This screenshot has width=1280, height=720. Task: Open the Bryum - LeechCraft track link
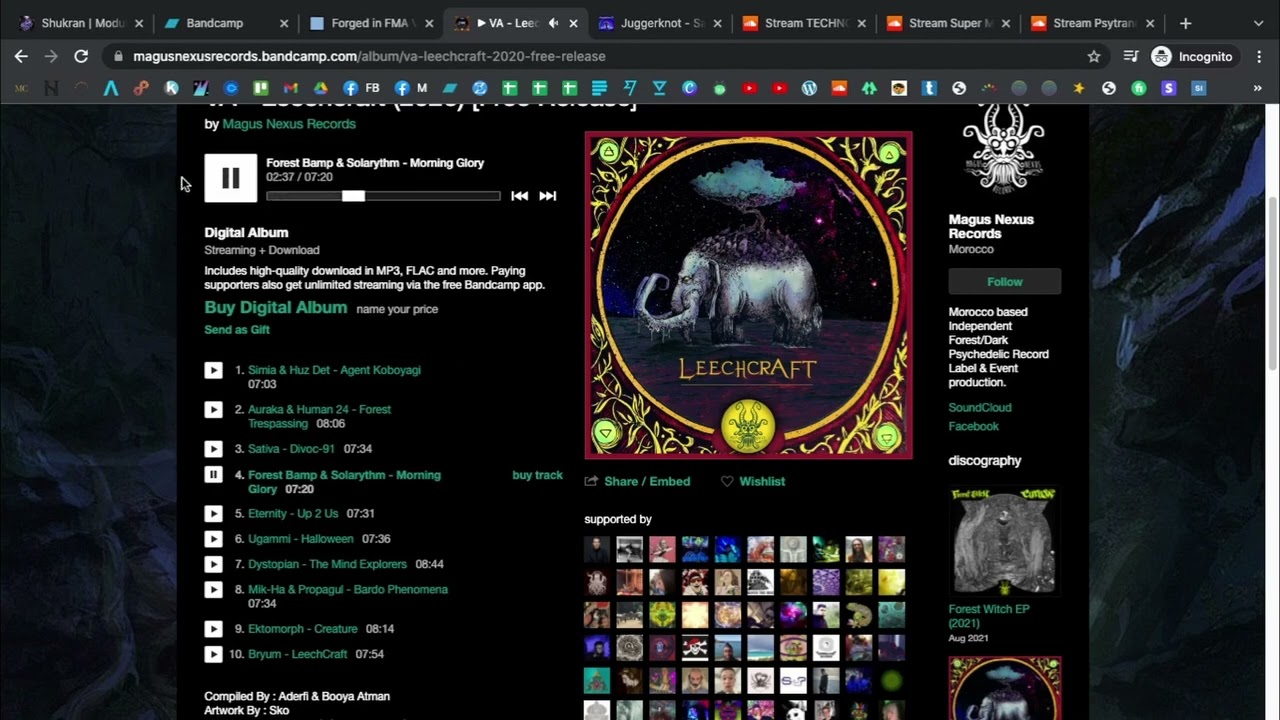298,654
